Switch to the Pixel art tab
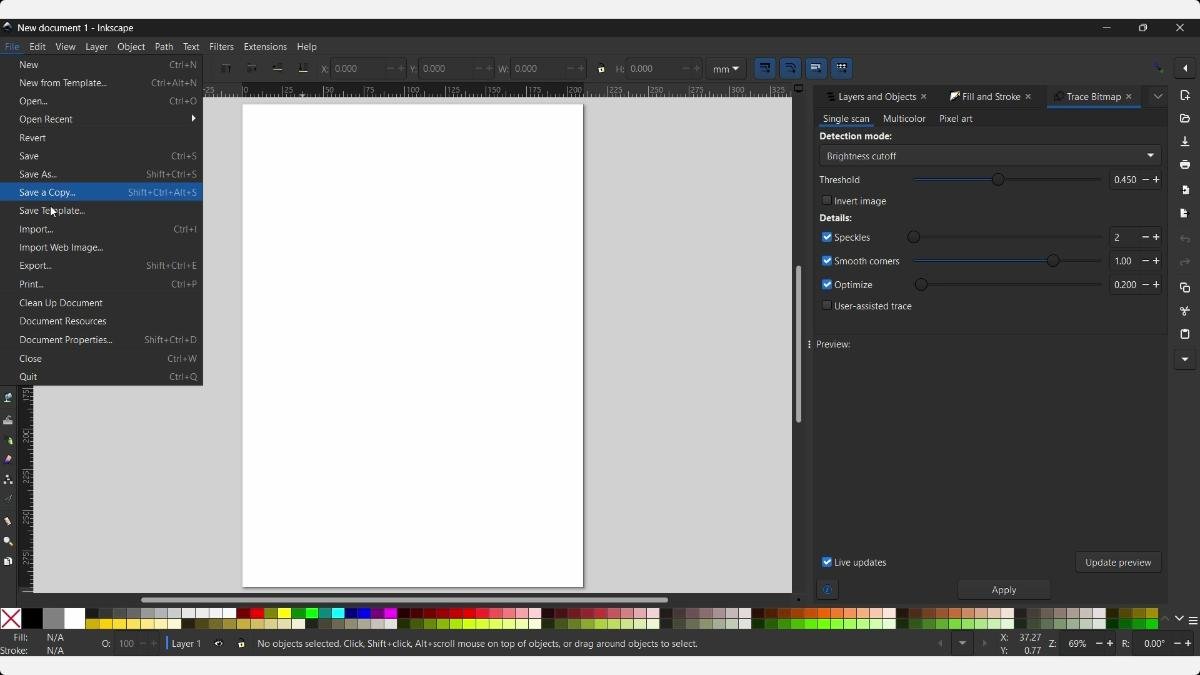 pyautogui.click(x=956, y=119)
